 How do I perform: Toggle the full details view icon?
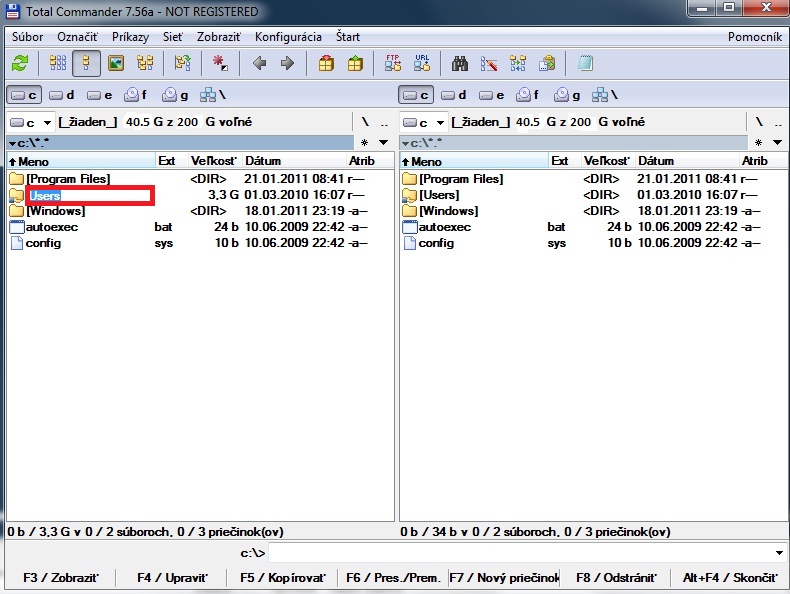click(x=86, y=63)
